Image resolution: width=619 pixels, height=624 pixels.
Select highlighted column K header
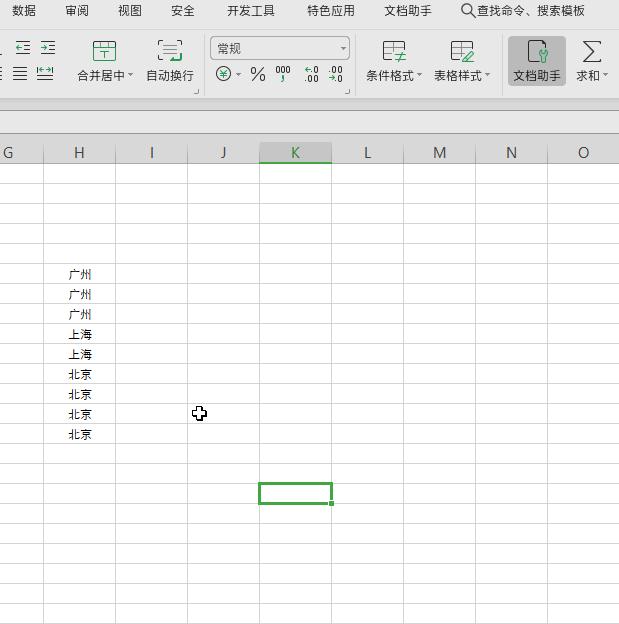point(295,152)
